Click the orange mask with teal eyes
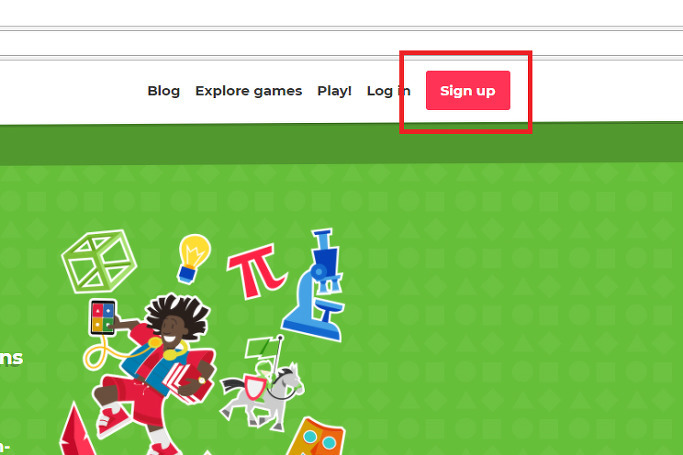This screenshot has height=455, width=683. coord(316,438)
